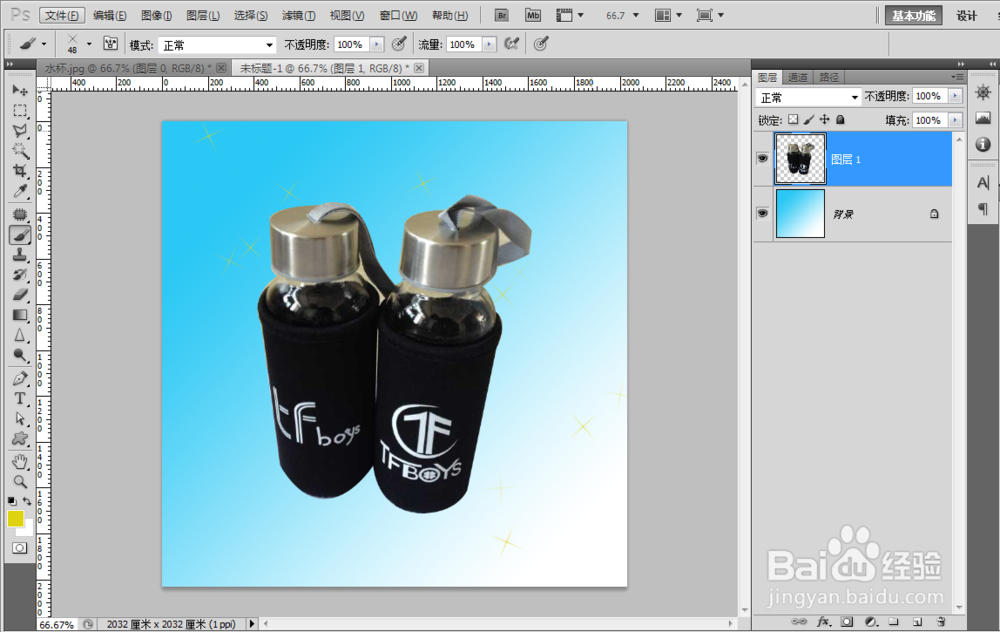Open the brush mode 正常 dropdown
This screenshot has height=632, width=1000.
[x=217, y=45]
